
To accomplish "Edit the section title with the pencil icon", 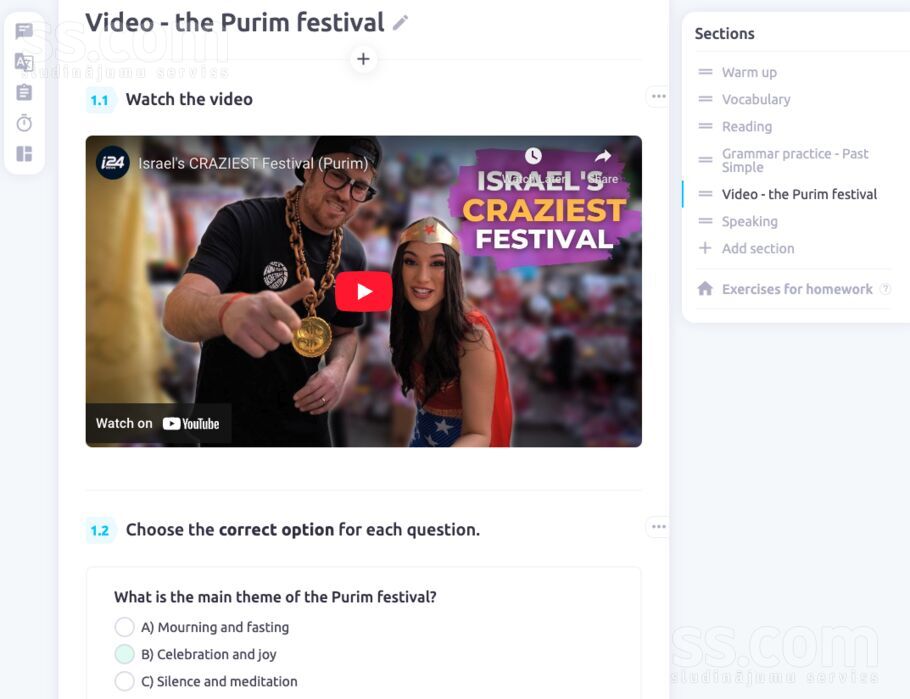I will (400, 23).
